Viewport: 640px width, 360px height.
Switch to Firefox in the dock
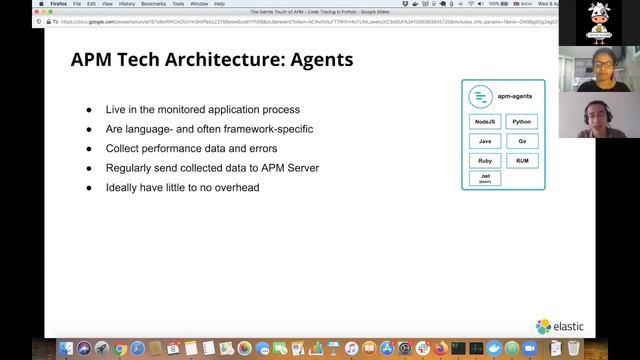tap(441, 349)
